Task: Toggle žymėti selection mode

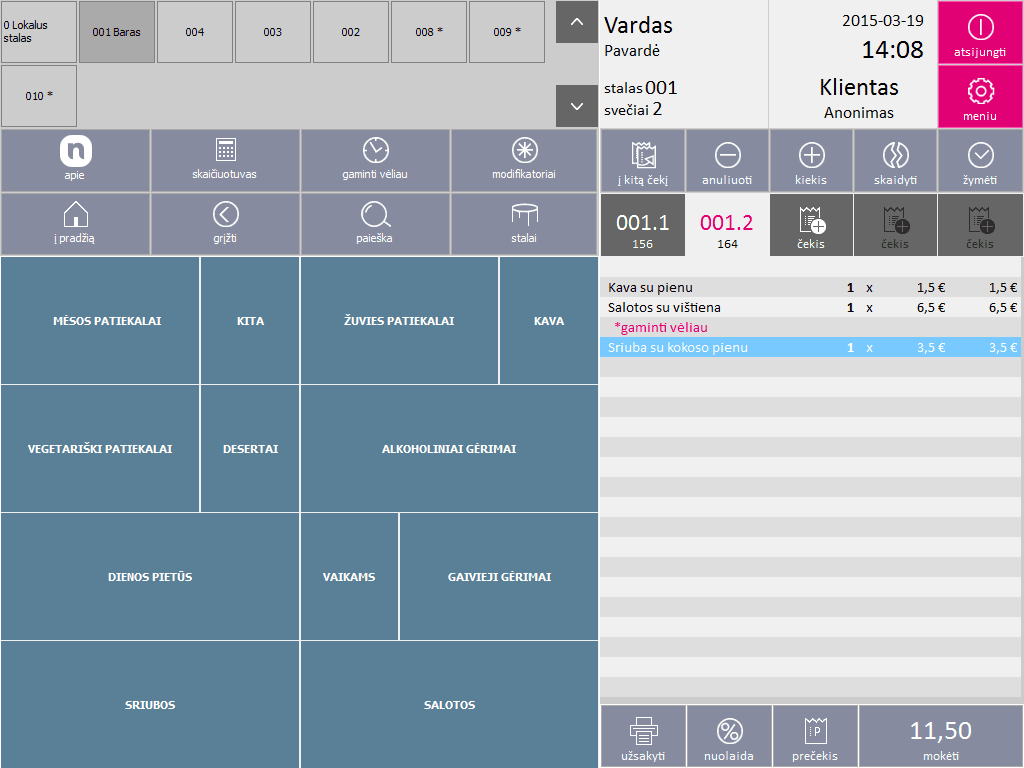Action: [x=980, y=162]
